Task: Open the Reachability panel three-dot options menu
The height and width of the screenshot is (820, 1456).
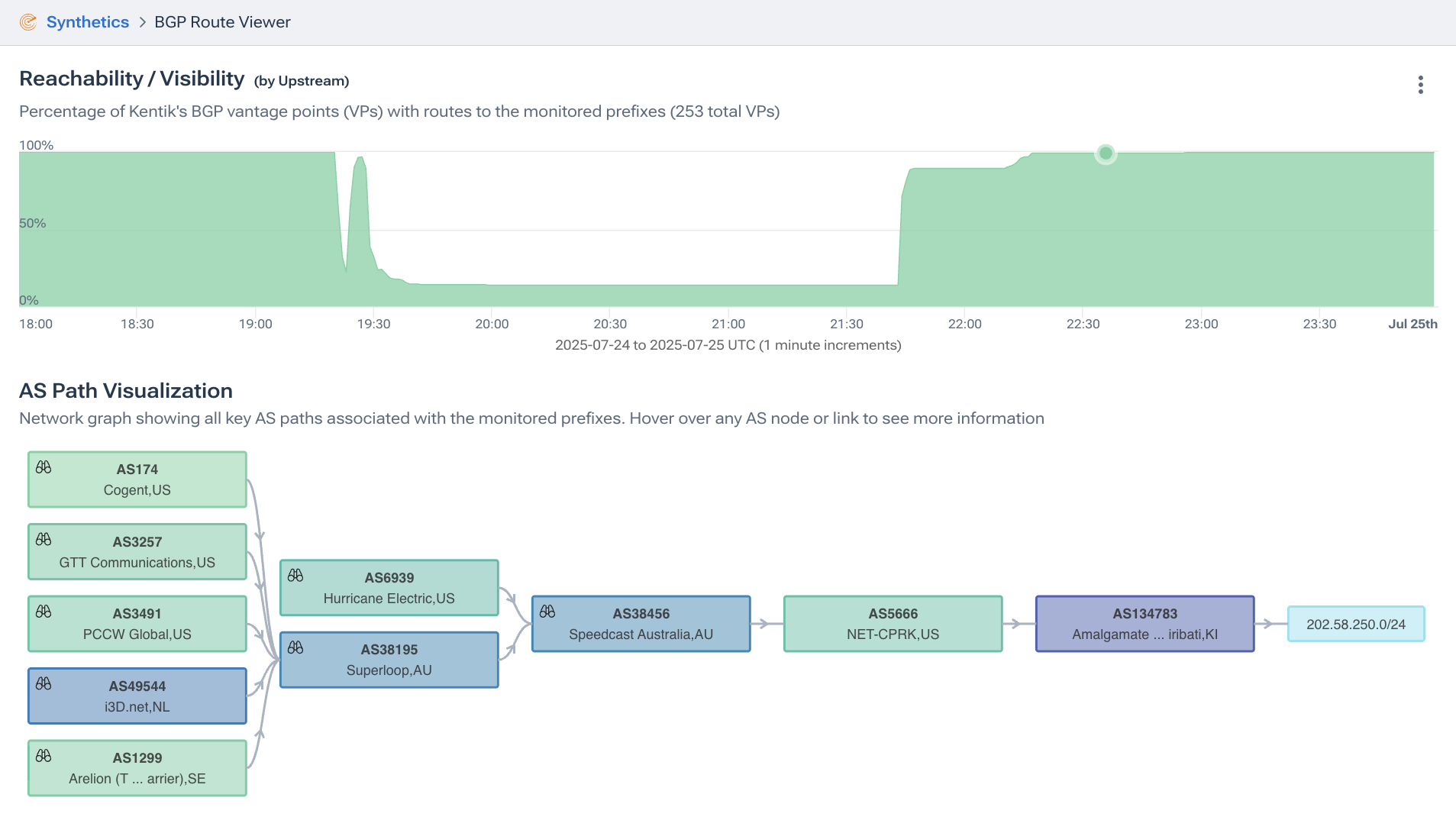Action: pos(1420,85)
